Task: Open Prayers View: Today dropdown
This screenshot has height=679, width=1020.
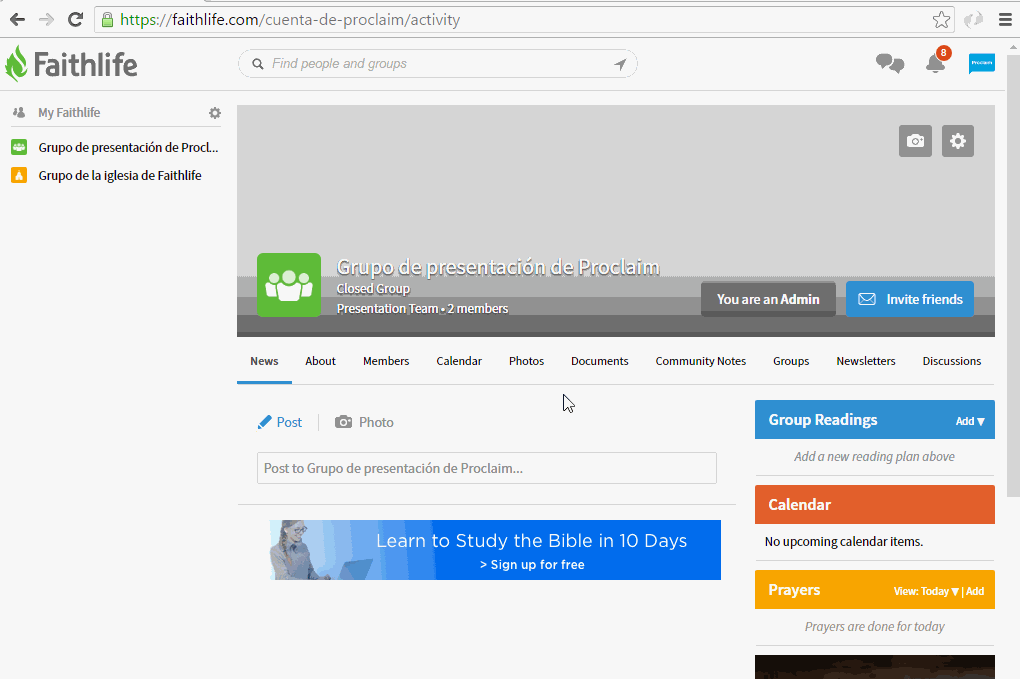Action: (926, 591)
